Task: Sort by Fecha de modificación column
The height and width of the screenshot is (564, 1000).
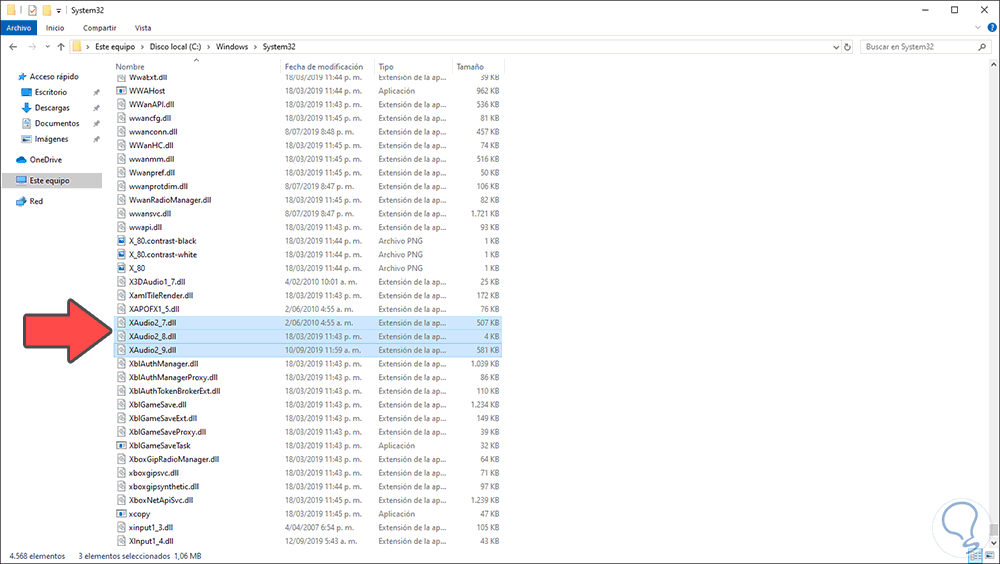Action: pos(324,66)
